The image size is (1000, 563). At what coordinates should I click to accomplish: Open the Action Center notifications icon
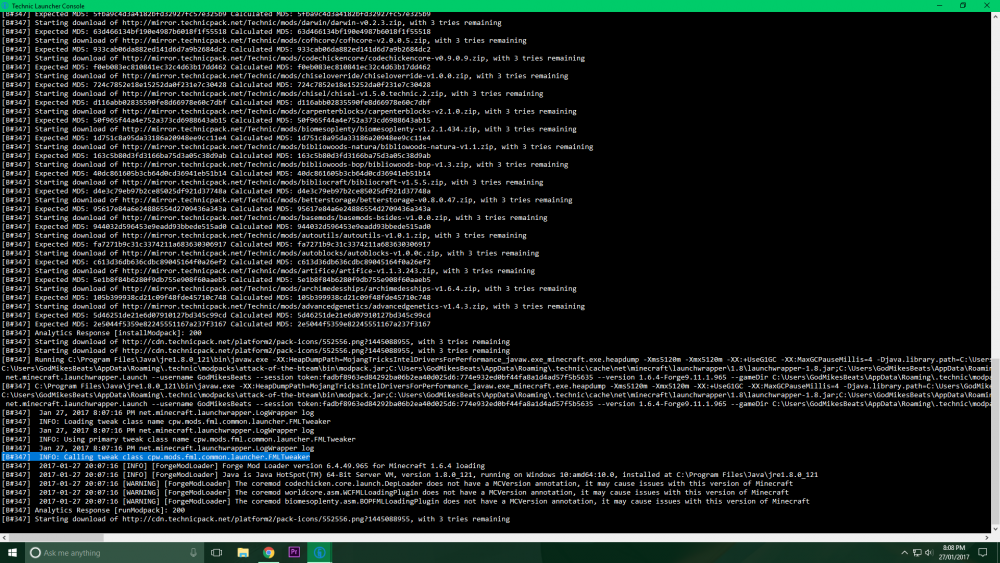983,553
